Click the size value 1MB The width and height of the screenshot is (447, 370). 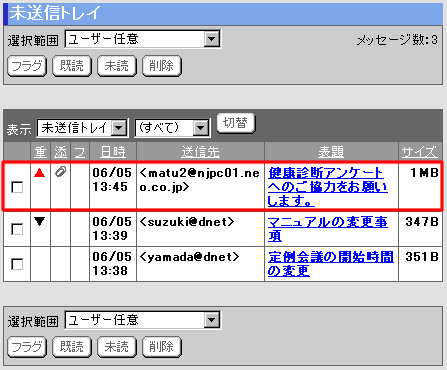click(x=424, y=173)
